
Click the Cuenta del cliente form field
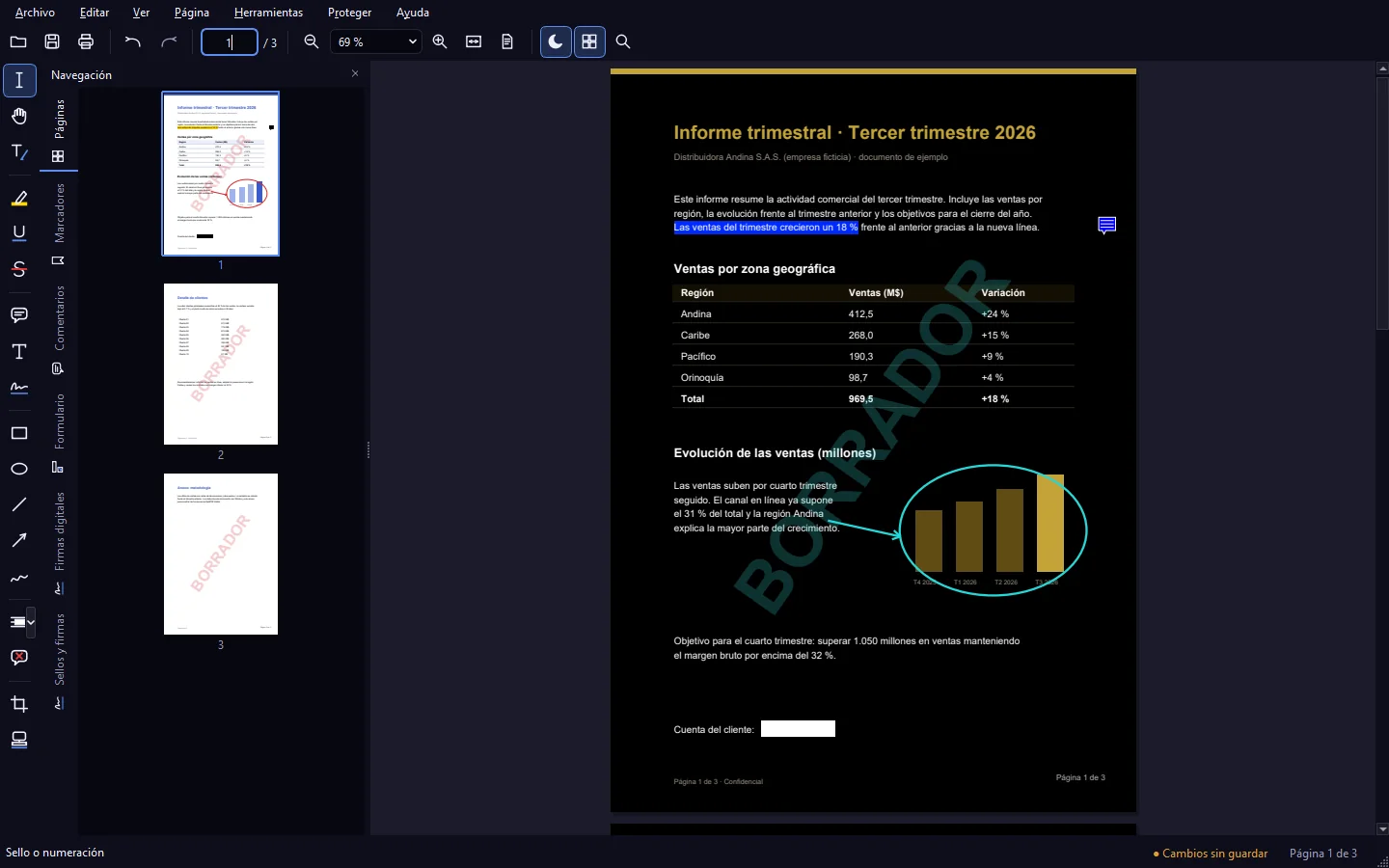(x=798, y=729)
